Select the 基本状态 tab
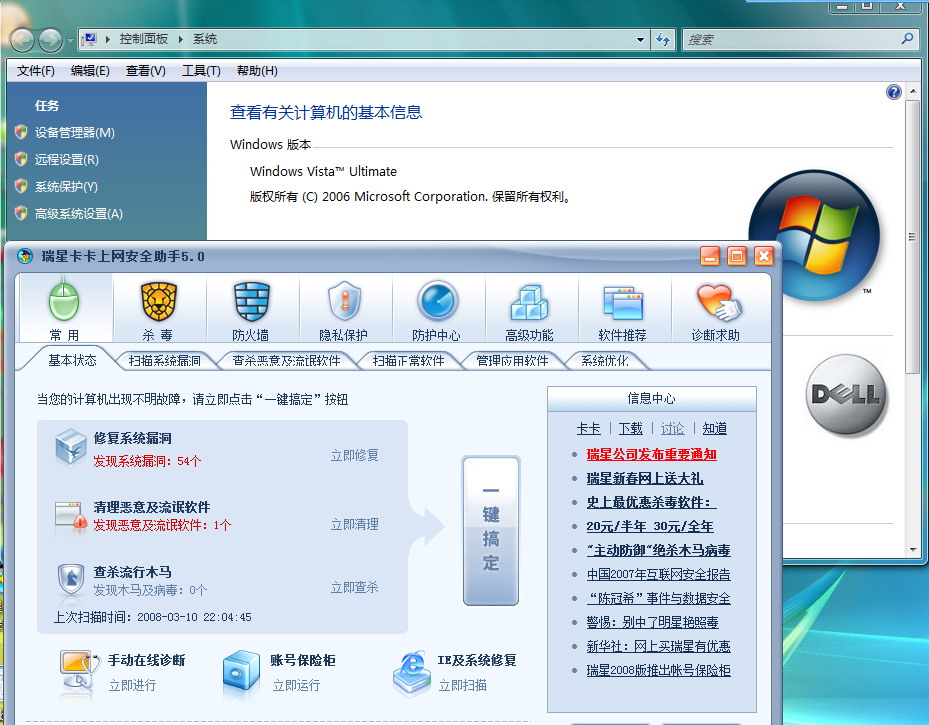929x725 pixels. click(x=72, y=360)
